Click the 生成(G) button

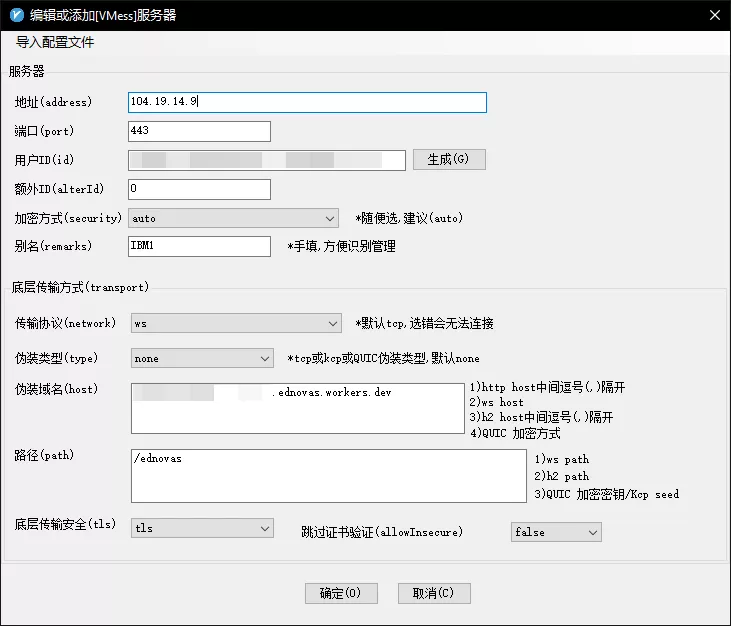point(449,159)
